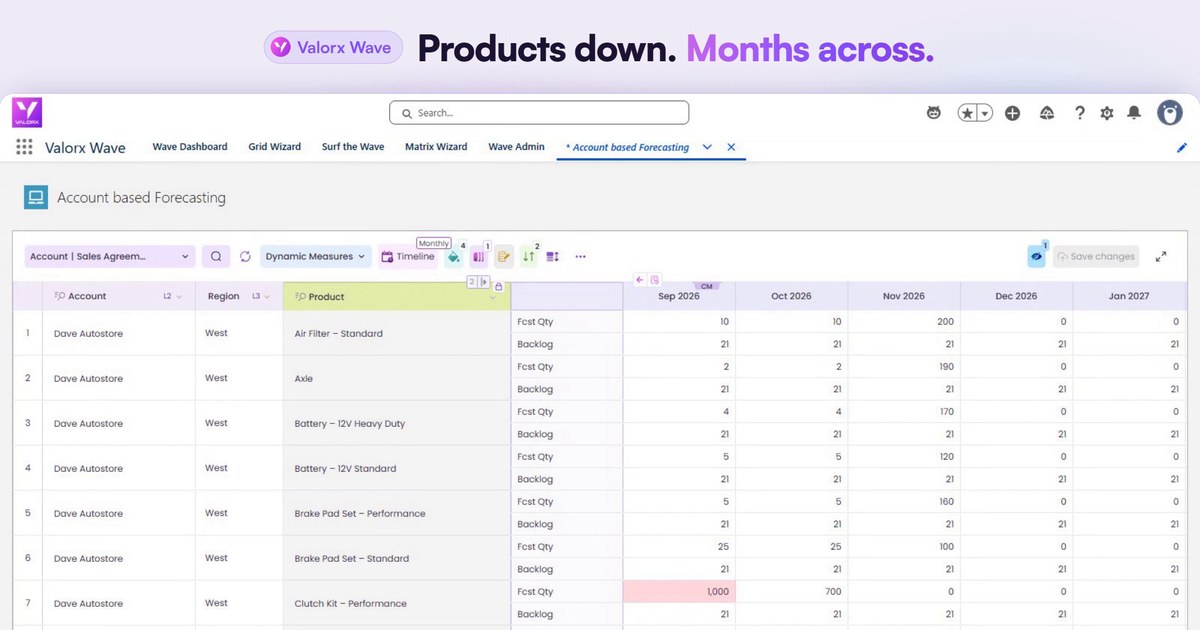The height and width of the screenshot is (630, 1200).
Task: Open the Setup gear icon
Action: coord(1107,113)
